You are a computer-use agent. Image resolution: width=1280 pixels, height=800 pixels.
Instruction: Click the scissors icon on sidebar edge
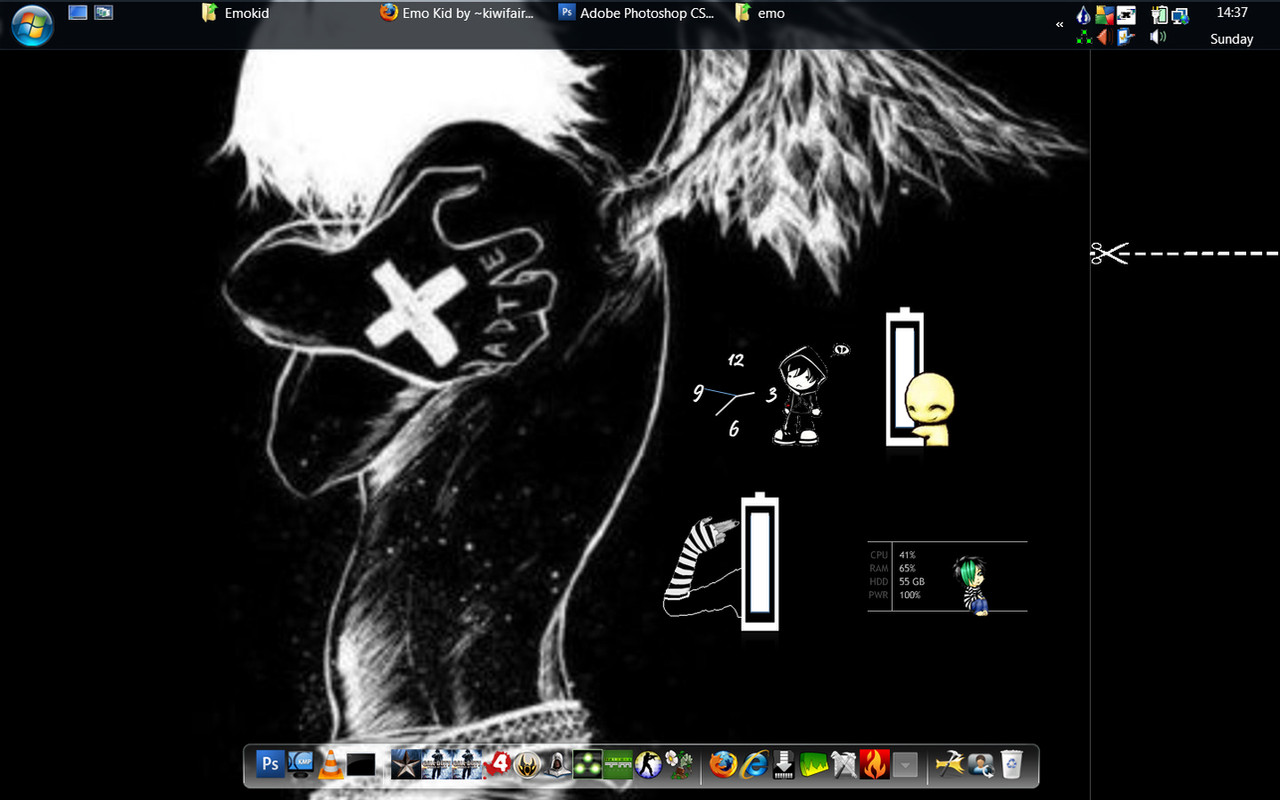coord(1108,253)
